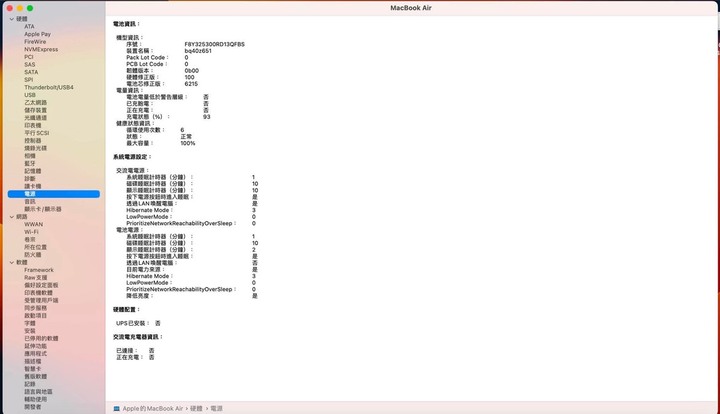
Task: Collapse the 網路 section chevron
Action: pyautogui.click(x=11, y=217)
